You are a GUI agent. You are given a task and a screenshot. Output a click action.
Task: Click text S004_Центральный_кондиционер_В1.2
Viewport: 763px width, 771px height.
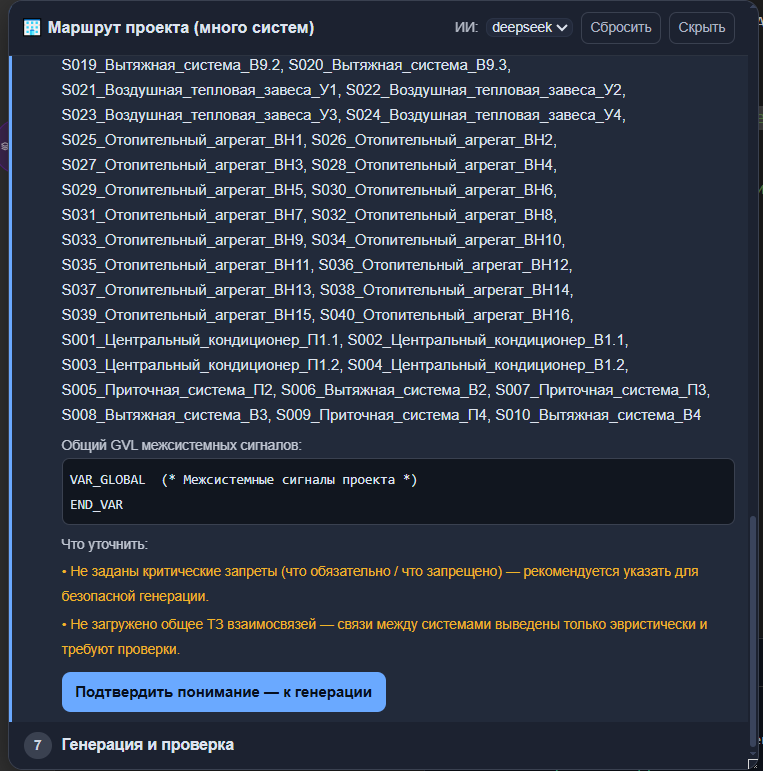tap(486, 365)
